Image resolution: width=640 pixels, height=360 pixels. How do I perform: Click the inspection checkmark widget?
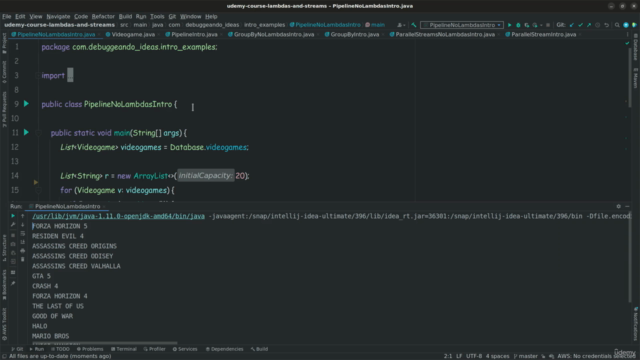click(x=627, y=43)
